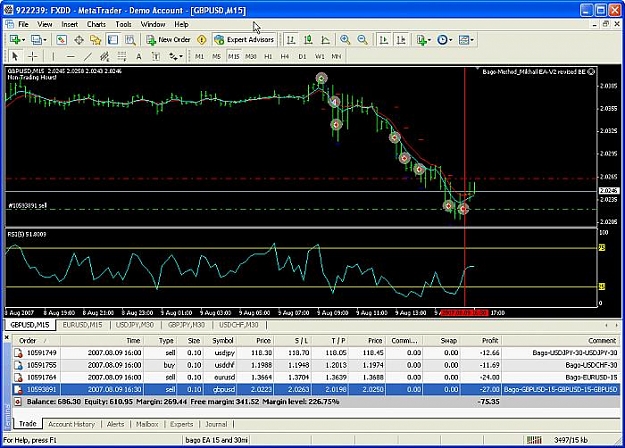Select the Fibonacci Retracement tool

122,57
